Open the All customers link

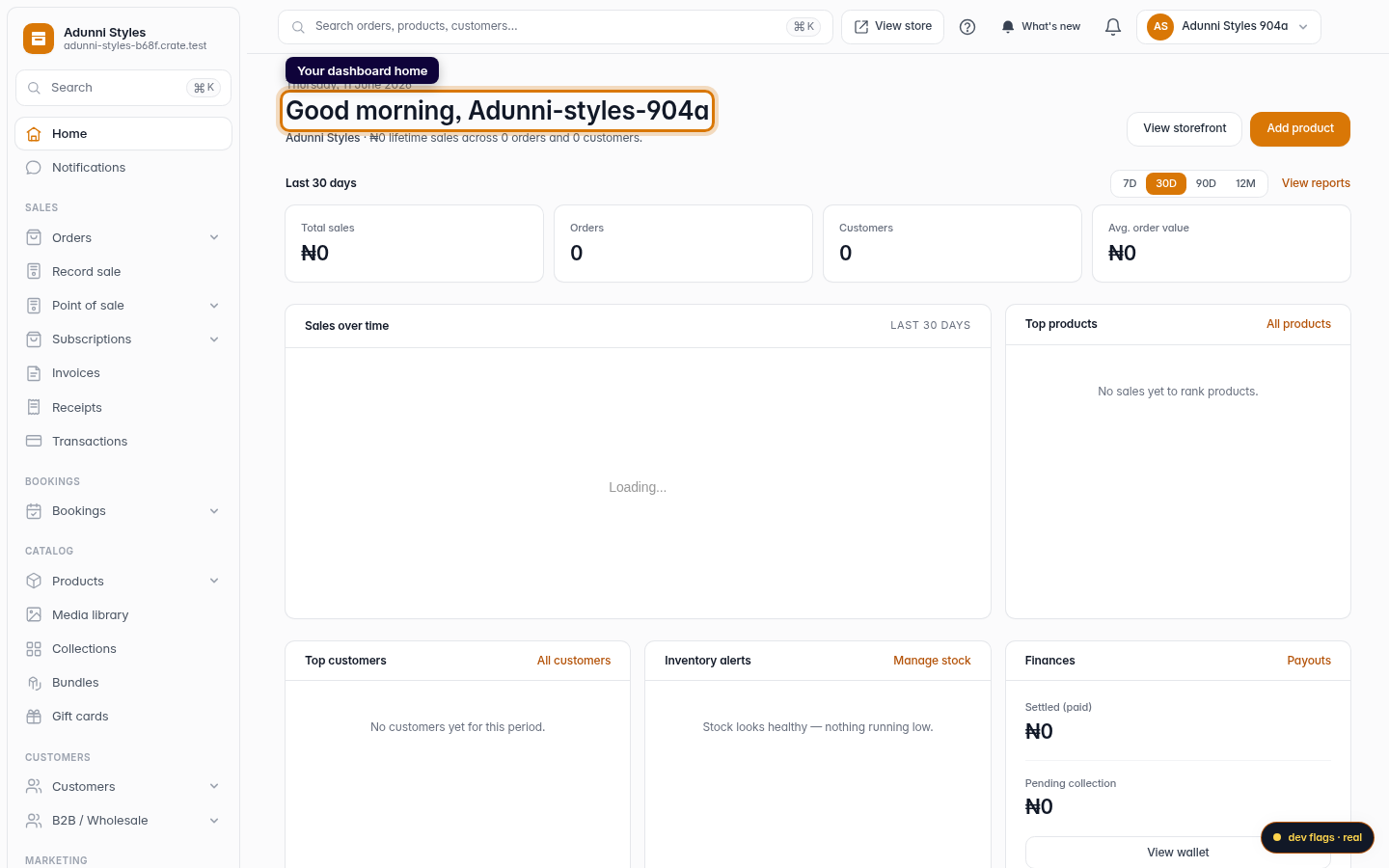pos(574,661)
